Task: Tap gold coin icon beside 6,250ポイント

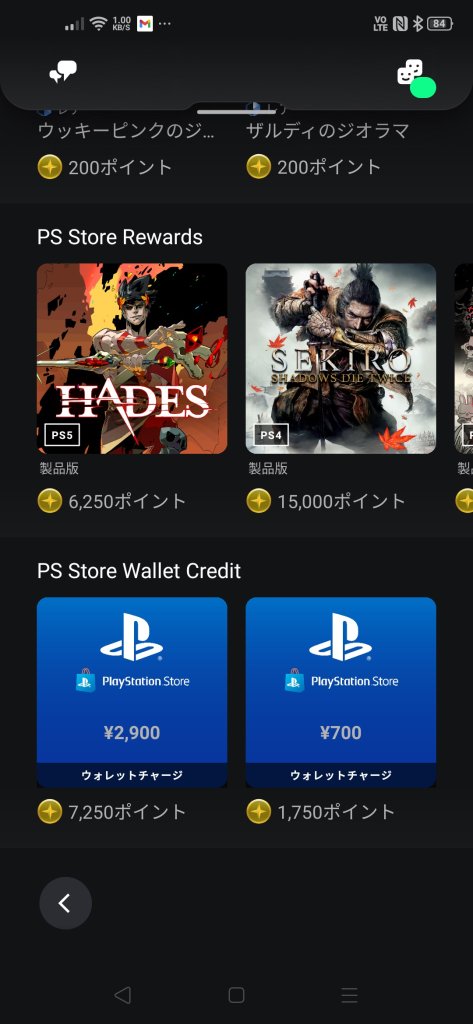Action: [x=50, y=502]
